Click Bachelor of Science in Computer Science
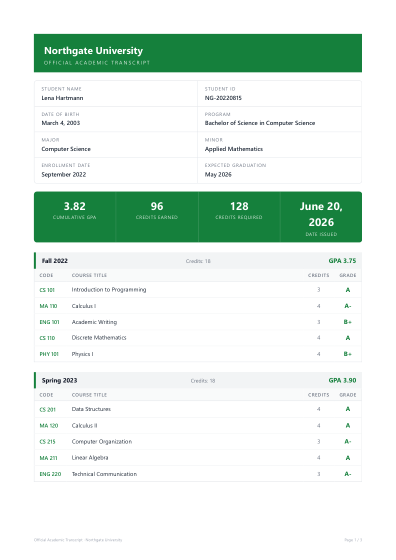Image resolution: width=396 pixels, height=560 pixels. [260, 123]
